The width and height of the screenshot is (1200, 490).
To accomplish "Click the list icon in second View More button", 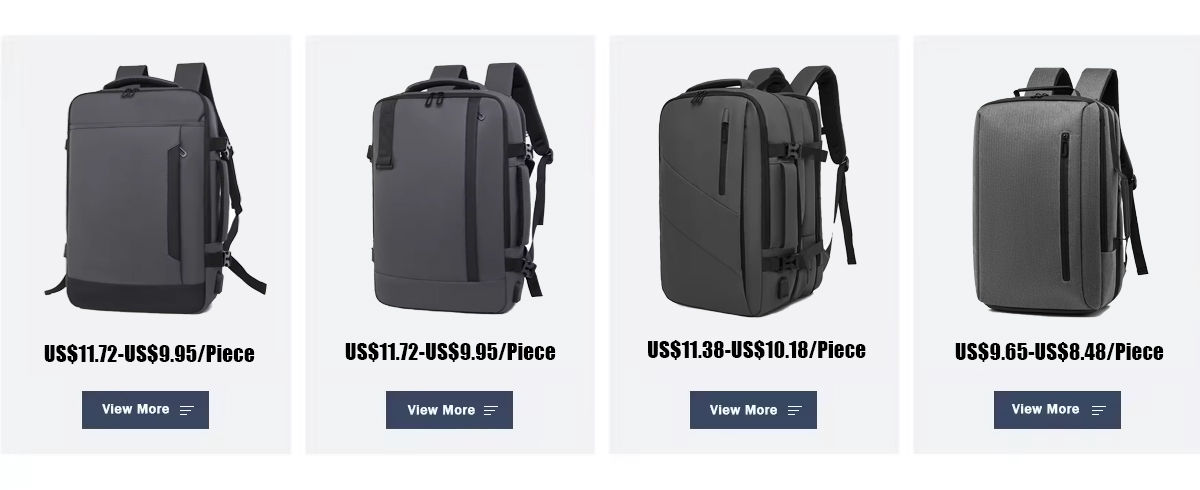I will [491, 410].
